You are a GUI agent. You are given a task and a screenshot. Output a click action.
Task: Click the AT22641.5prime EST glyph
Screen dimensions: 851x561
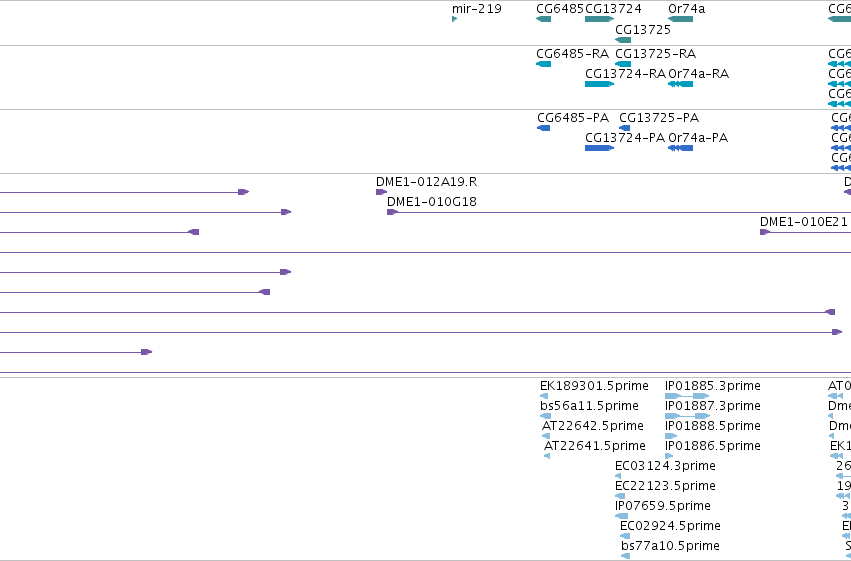coord(547,456)
